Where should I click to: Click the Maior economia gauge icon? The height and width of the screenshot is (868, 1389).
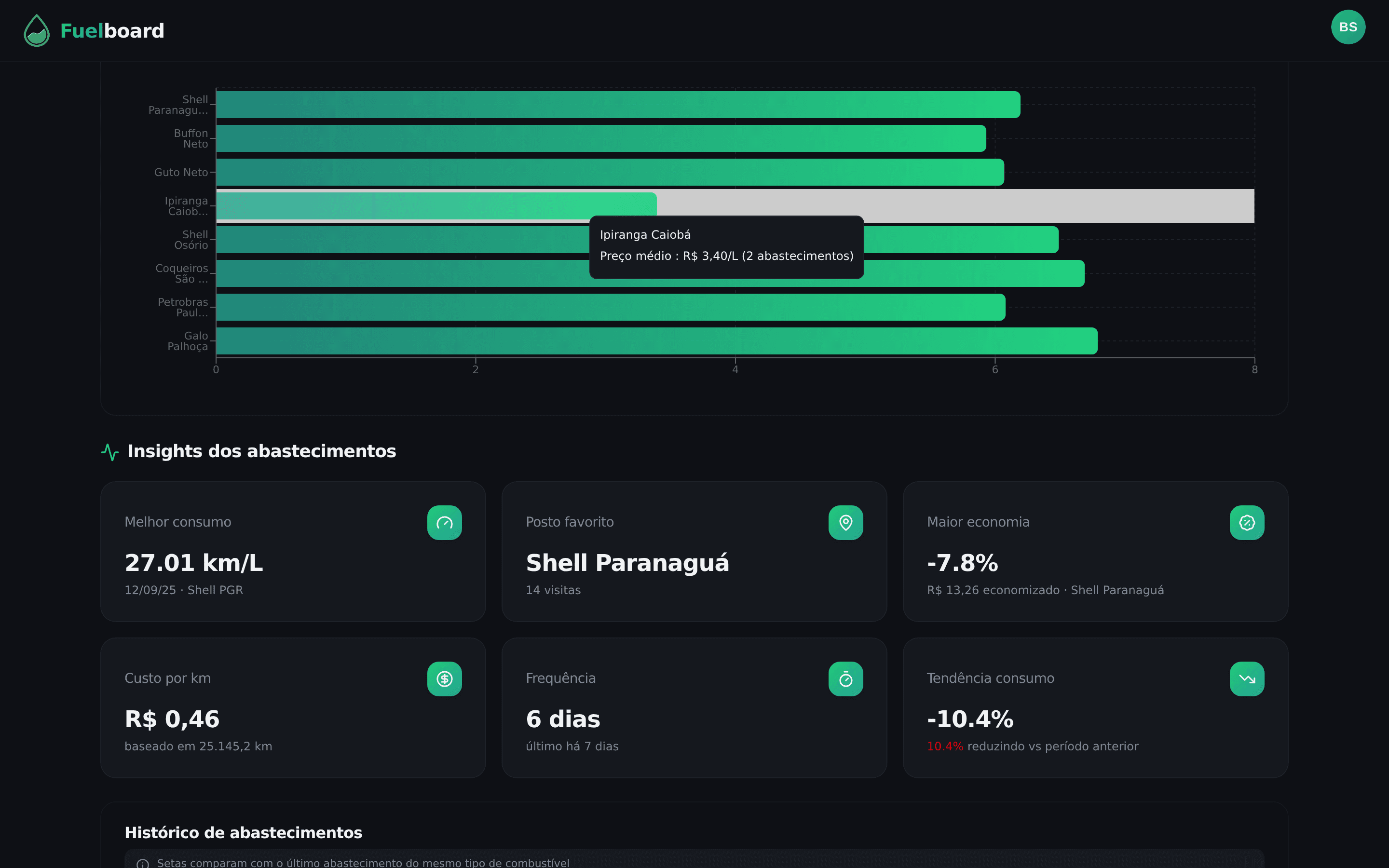[1247, 522]
